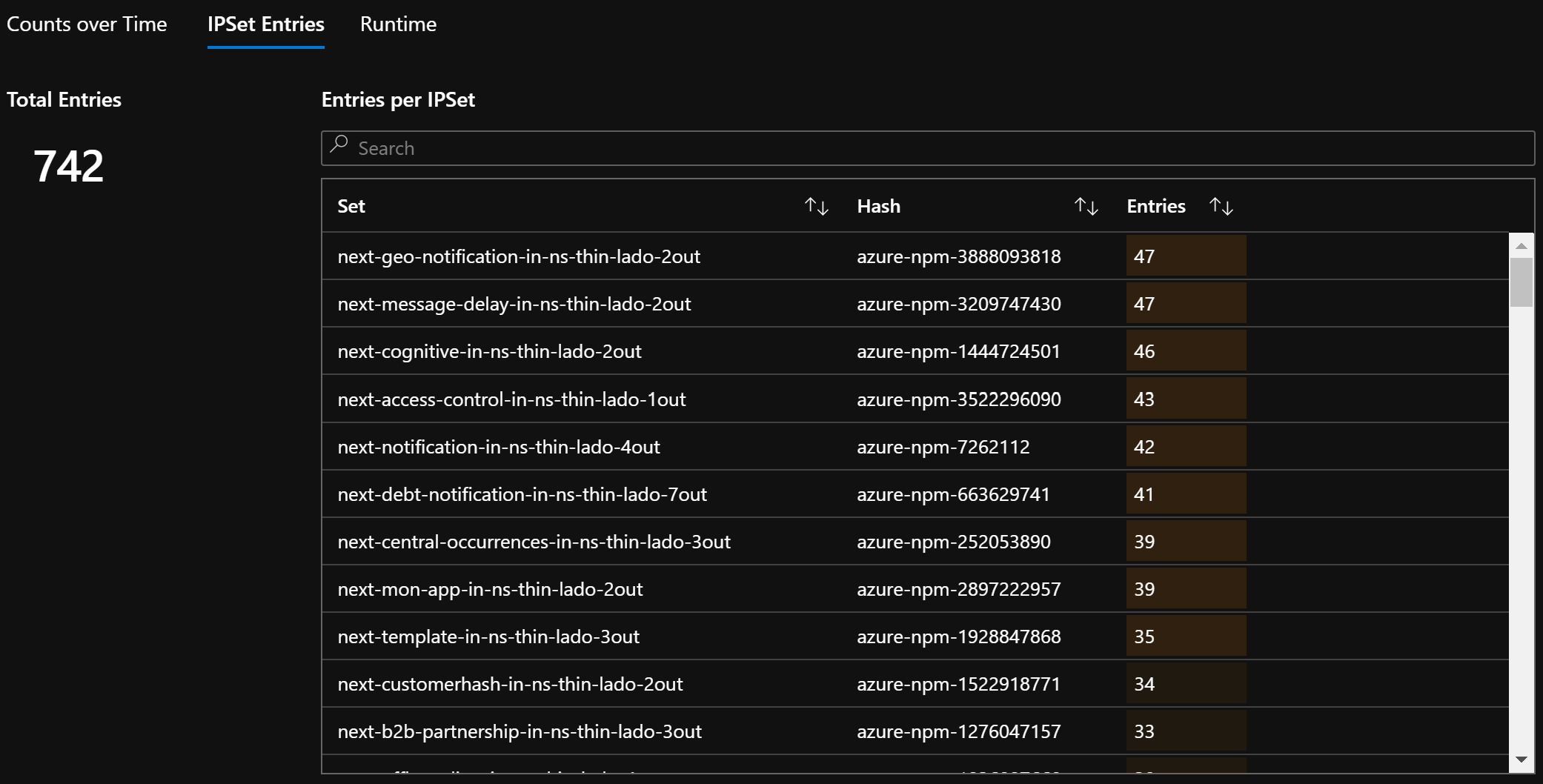
Task: Sort table by Hash column arrows
Action: (x=1086, y=206)
